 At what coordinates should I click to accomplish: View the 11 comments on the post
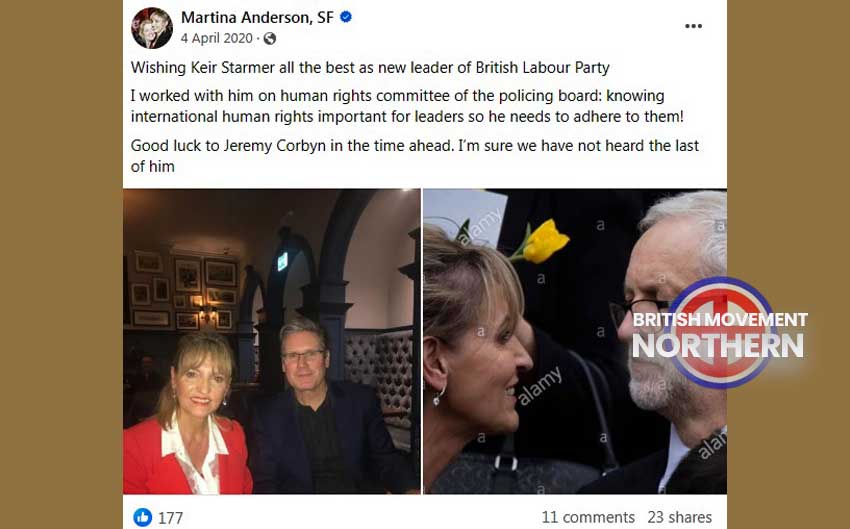point(588,517)
